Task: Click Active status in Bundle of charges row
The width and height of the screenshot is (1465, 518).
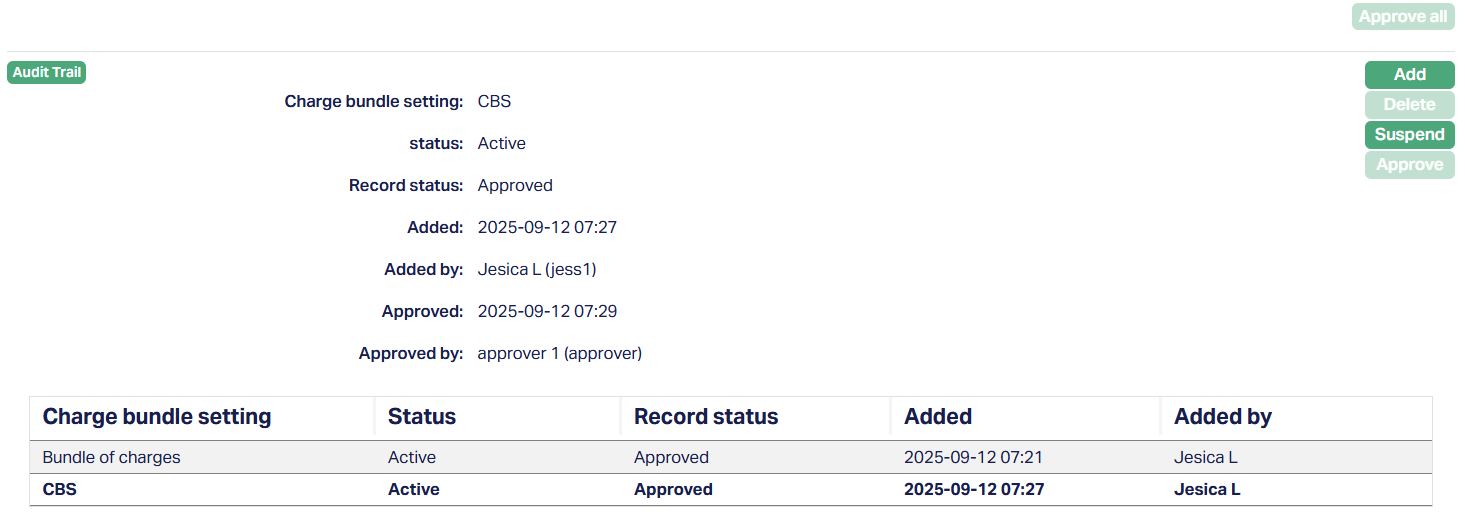Action: (412, 458)
